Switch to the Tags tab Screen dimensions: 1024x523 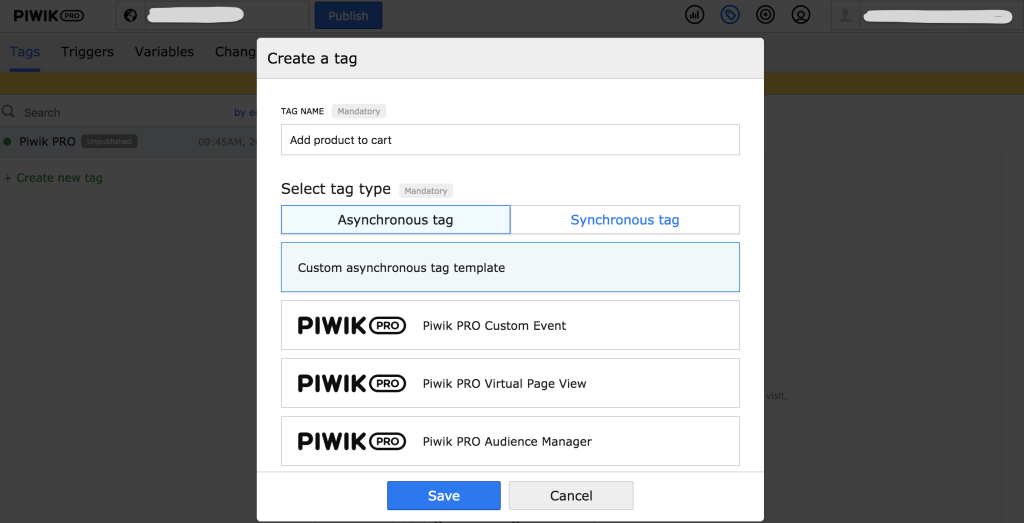point(25,52)
